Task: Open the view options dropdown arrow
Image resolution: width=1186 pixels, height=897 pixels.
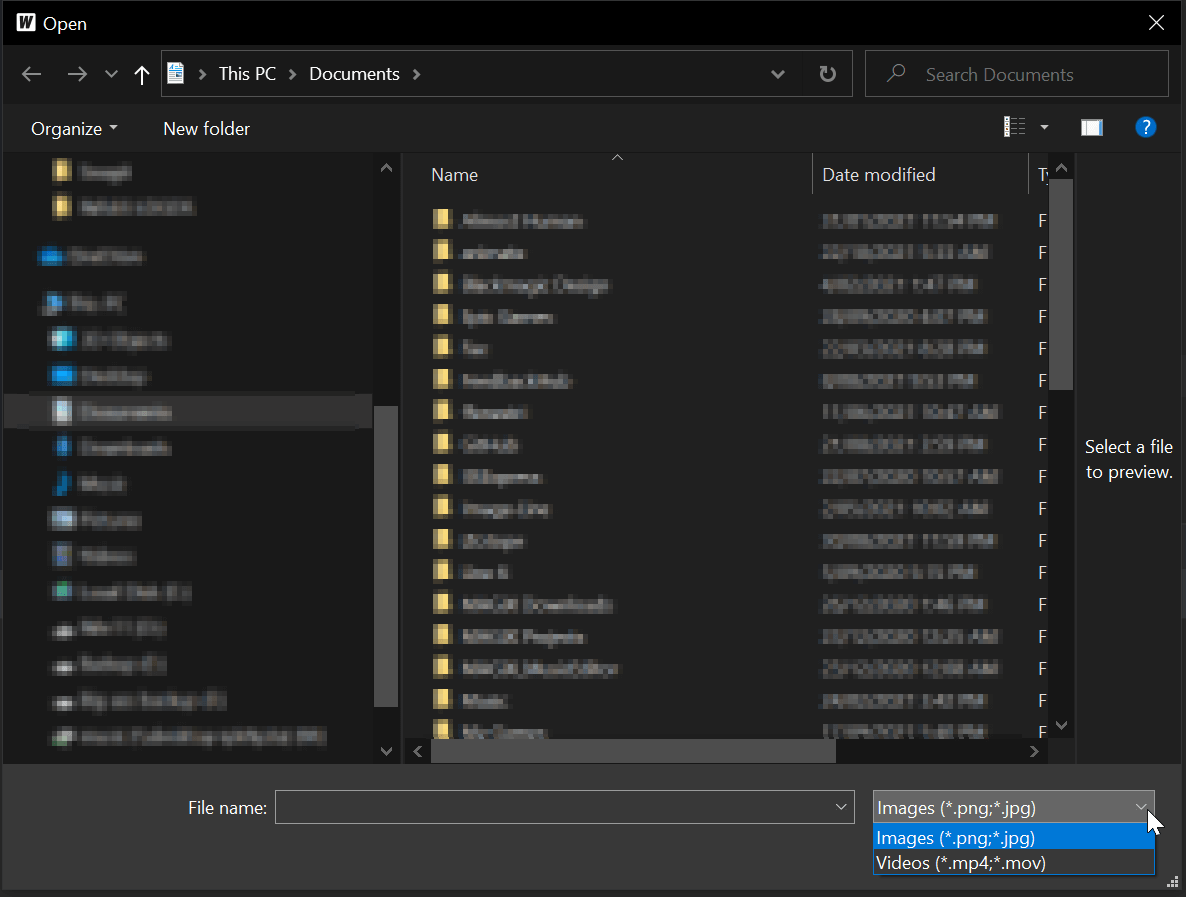Action: [1045, 127]
